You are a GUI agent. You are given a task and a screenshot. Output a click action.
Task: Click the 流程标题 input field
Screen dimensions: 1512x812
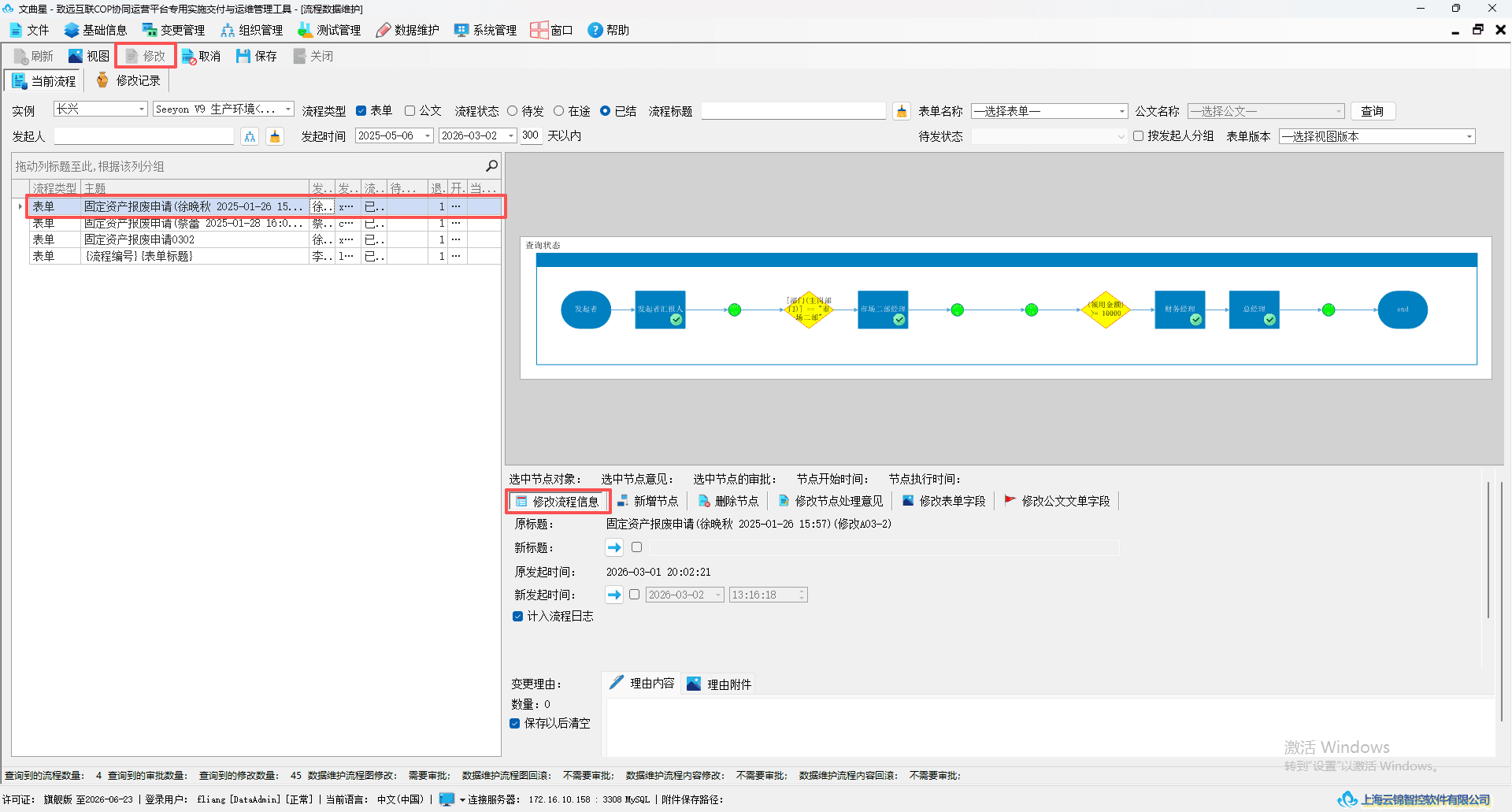coord(794,111)
